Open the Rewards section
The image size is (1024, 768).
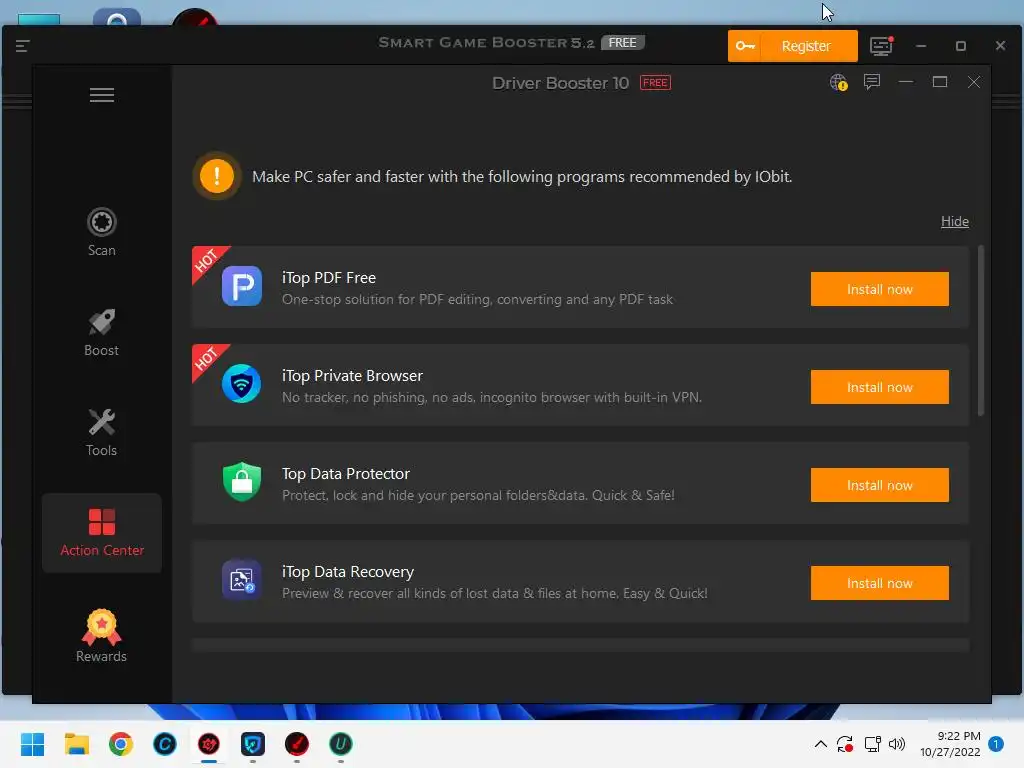101,636
